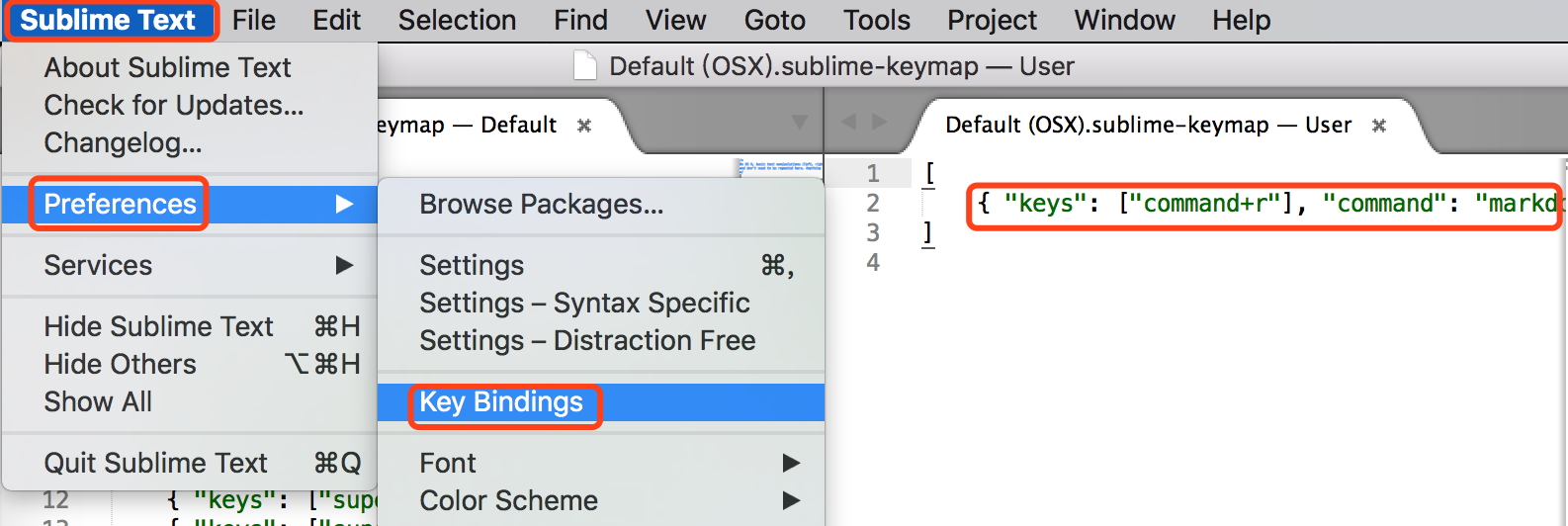This screenshot has height=526, width=1568.
Task: Open Settings – Syntax Specific
Action: [x=584, y=303]
